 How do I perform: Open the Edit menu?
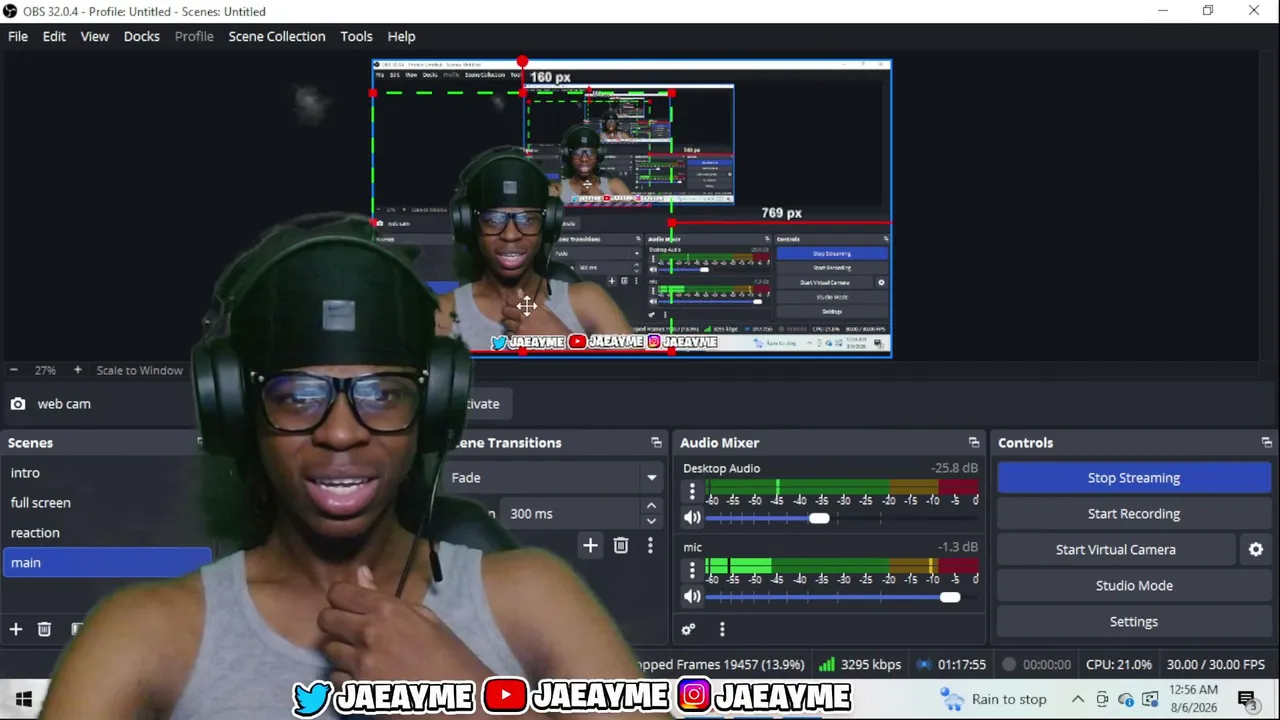click(54, 36)
